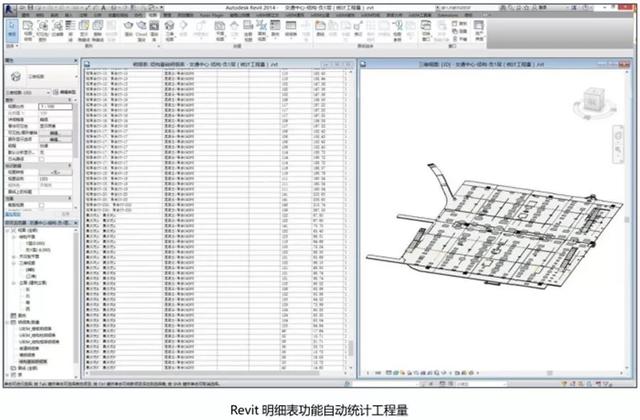Toggle Thin Lines display in ribbon

[70, 31]
